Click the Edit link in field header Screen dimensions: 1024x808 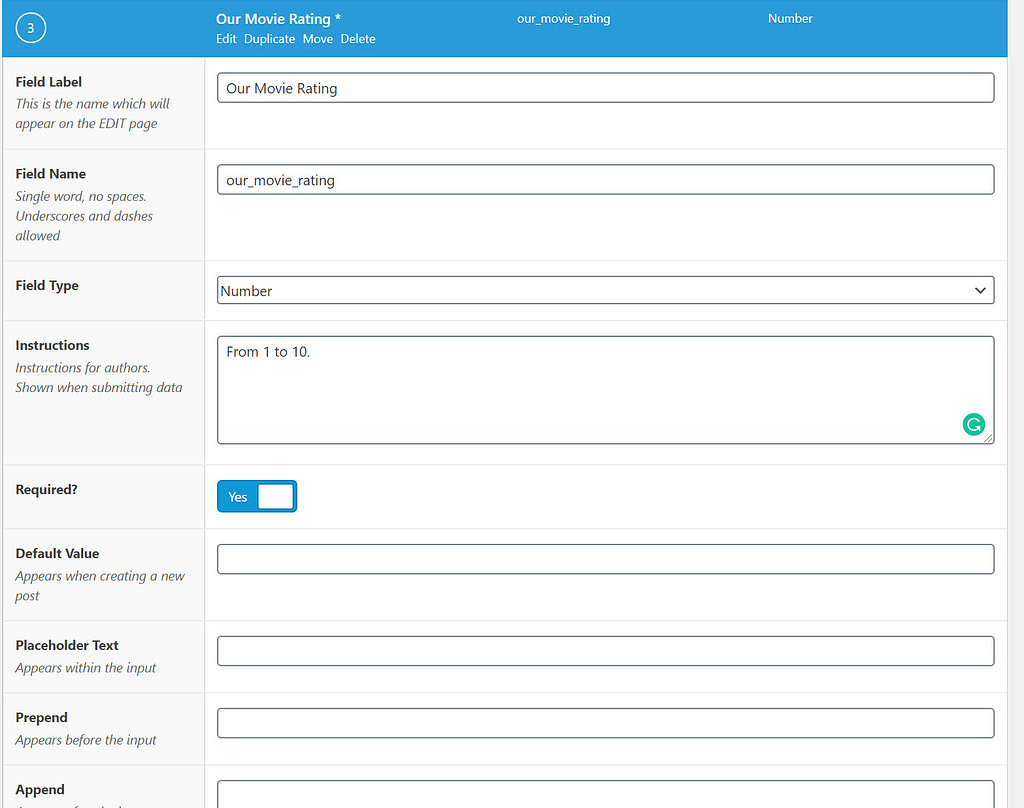coord(226,38)
